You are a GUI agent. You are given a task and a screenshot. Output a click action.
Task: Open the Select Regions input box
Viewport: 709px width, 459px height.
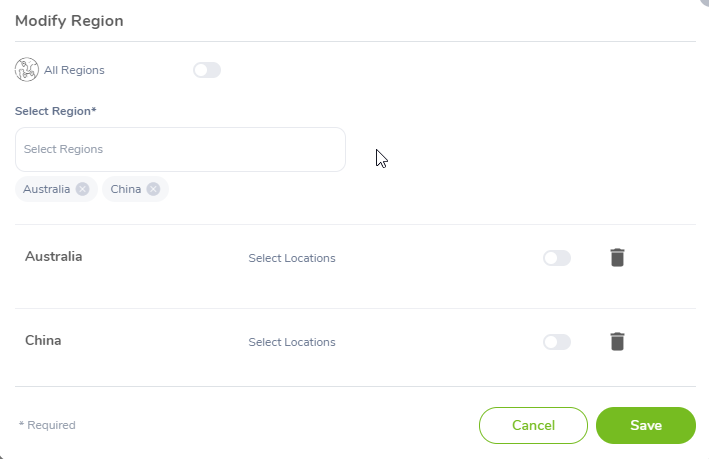(180, 149)
